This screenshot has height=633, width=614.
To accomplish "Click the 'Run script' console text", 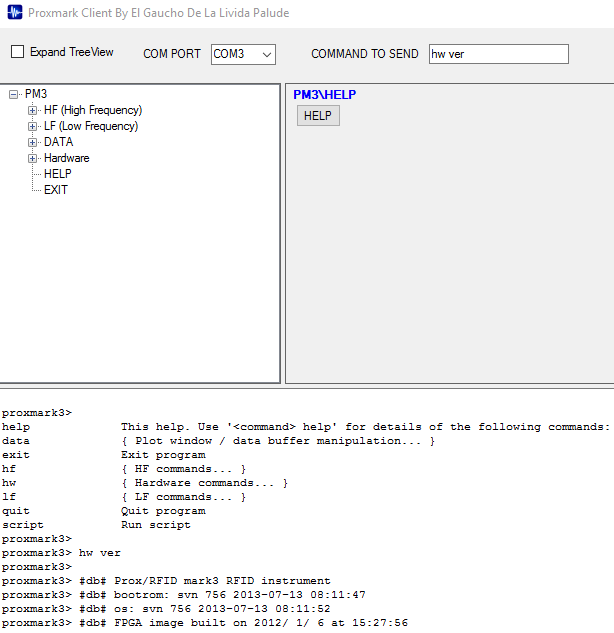I will (x=156, y=525).
